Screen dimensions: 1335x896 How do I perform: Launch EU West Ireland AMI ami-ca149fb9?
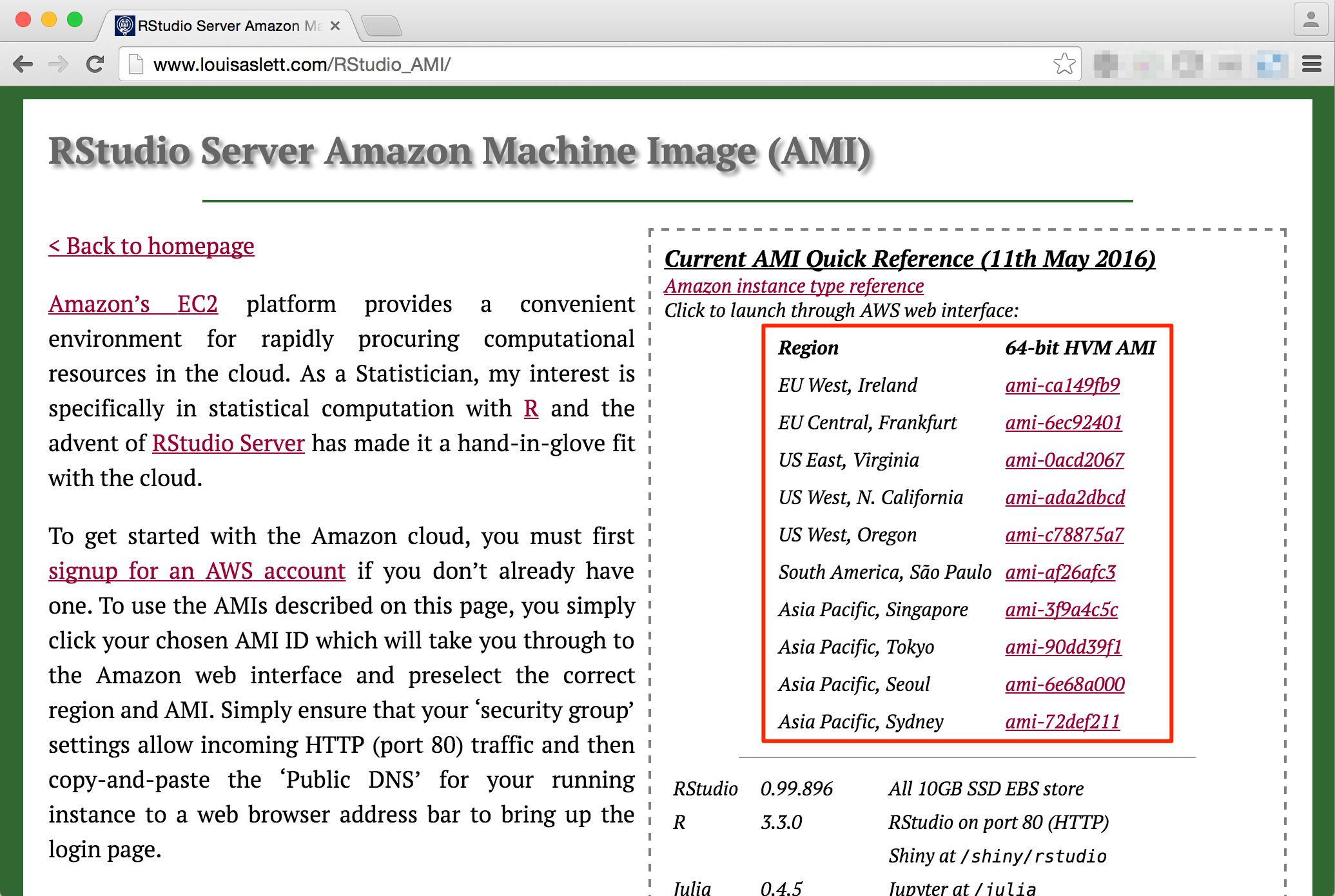pos(1062,385)
